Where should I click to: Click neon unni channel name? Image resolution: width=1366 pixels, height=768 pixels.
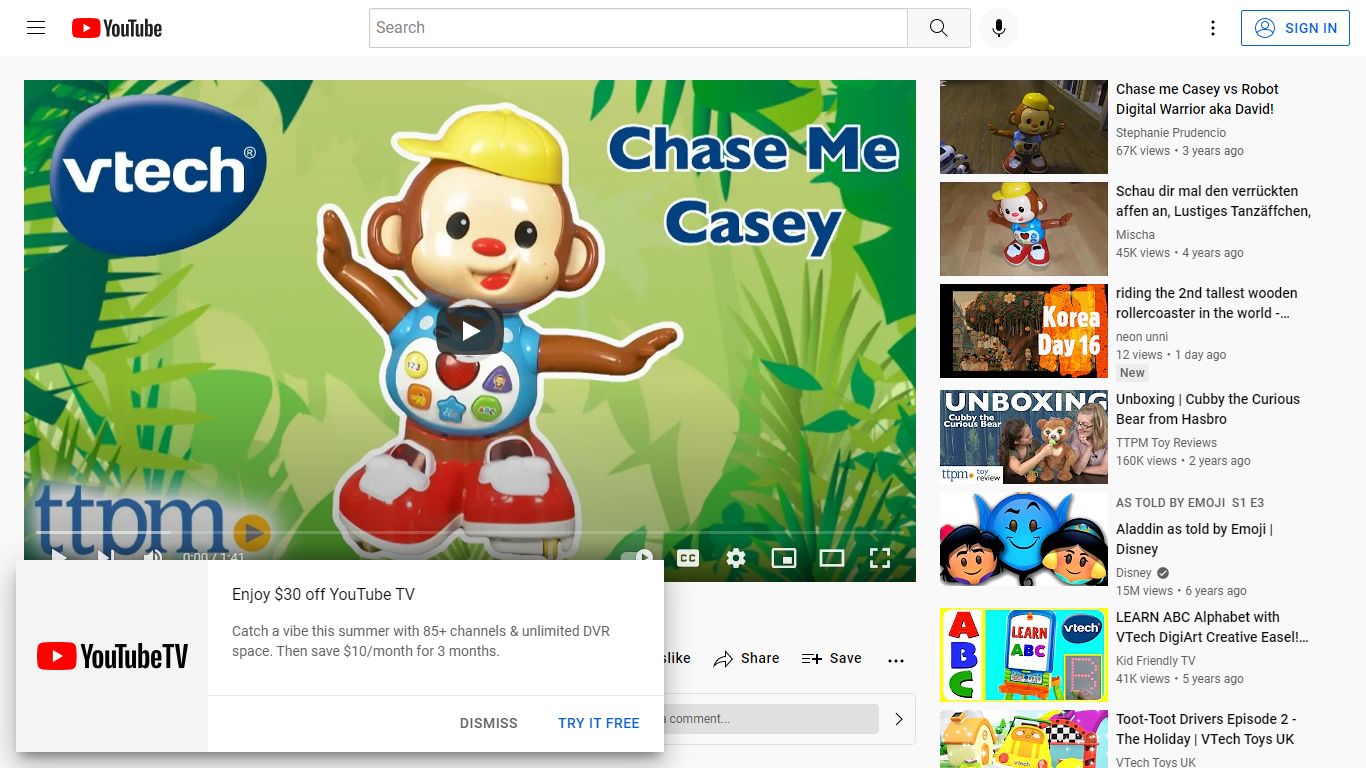pos(1142,336)
